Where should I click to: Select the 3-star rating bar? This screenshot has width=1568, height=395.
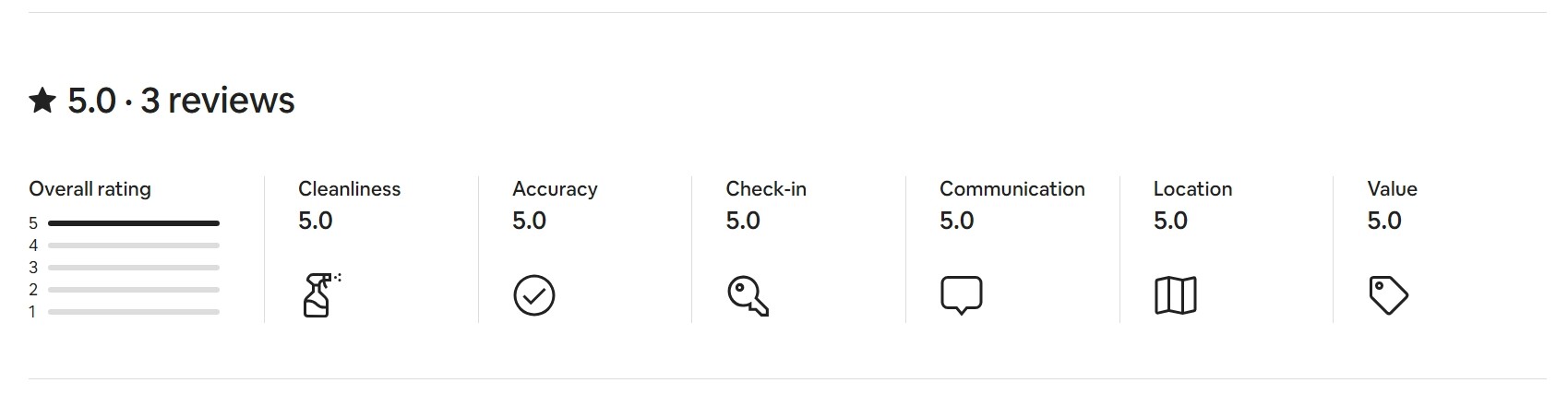(133, 268)
